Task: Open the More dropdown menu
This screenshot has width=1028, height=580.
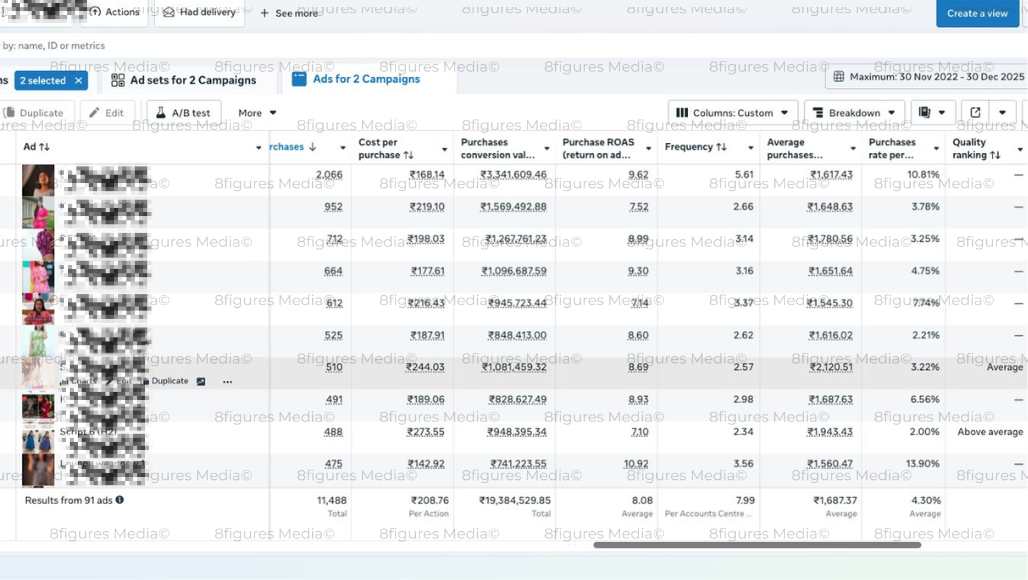Action: (x=257, y=113)
